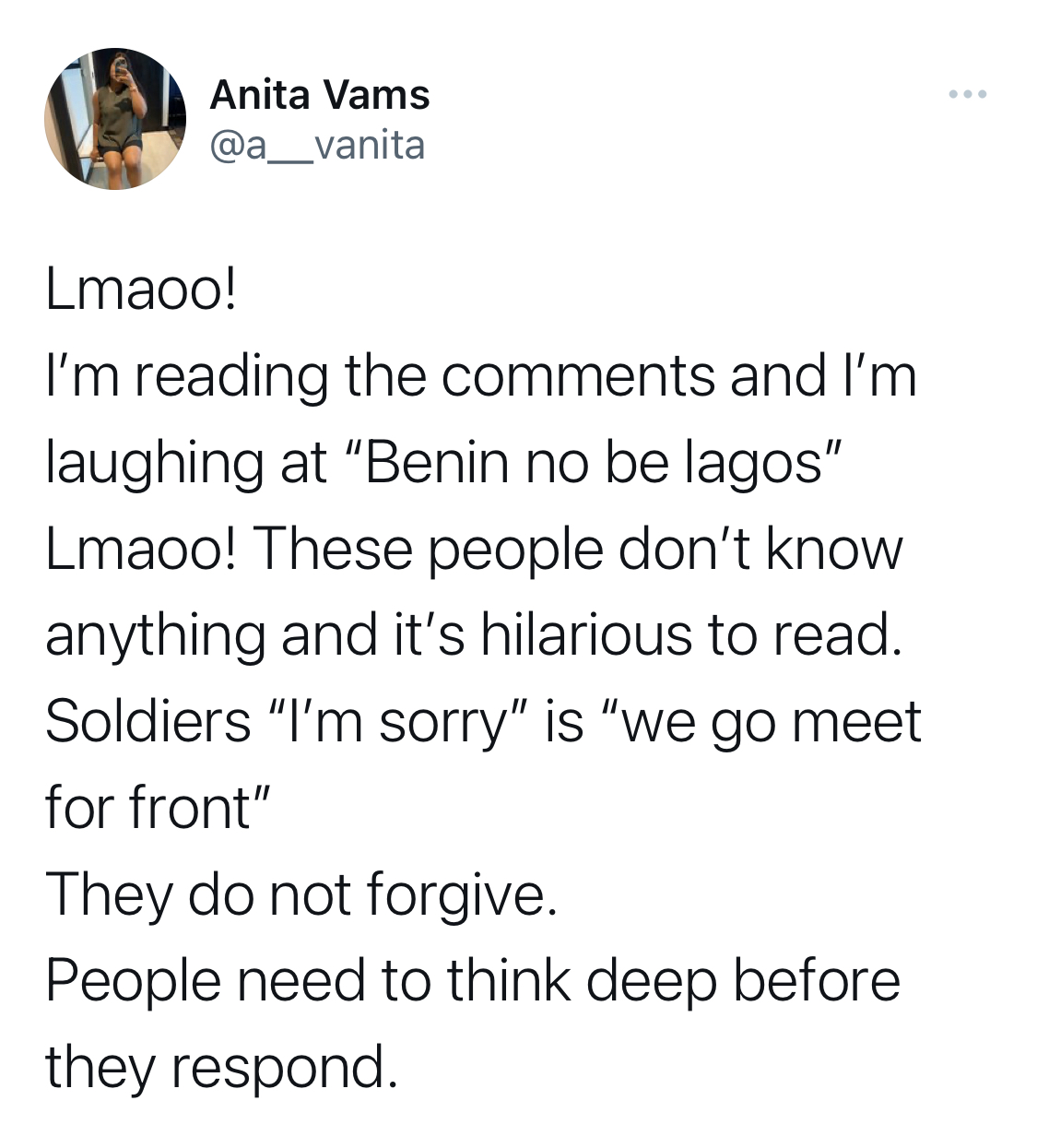Click the line 'I'm reading the comments and I'm'

(482, 377)
